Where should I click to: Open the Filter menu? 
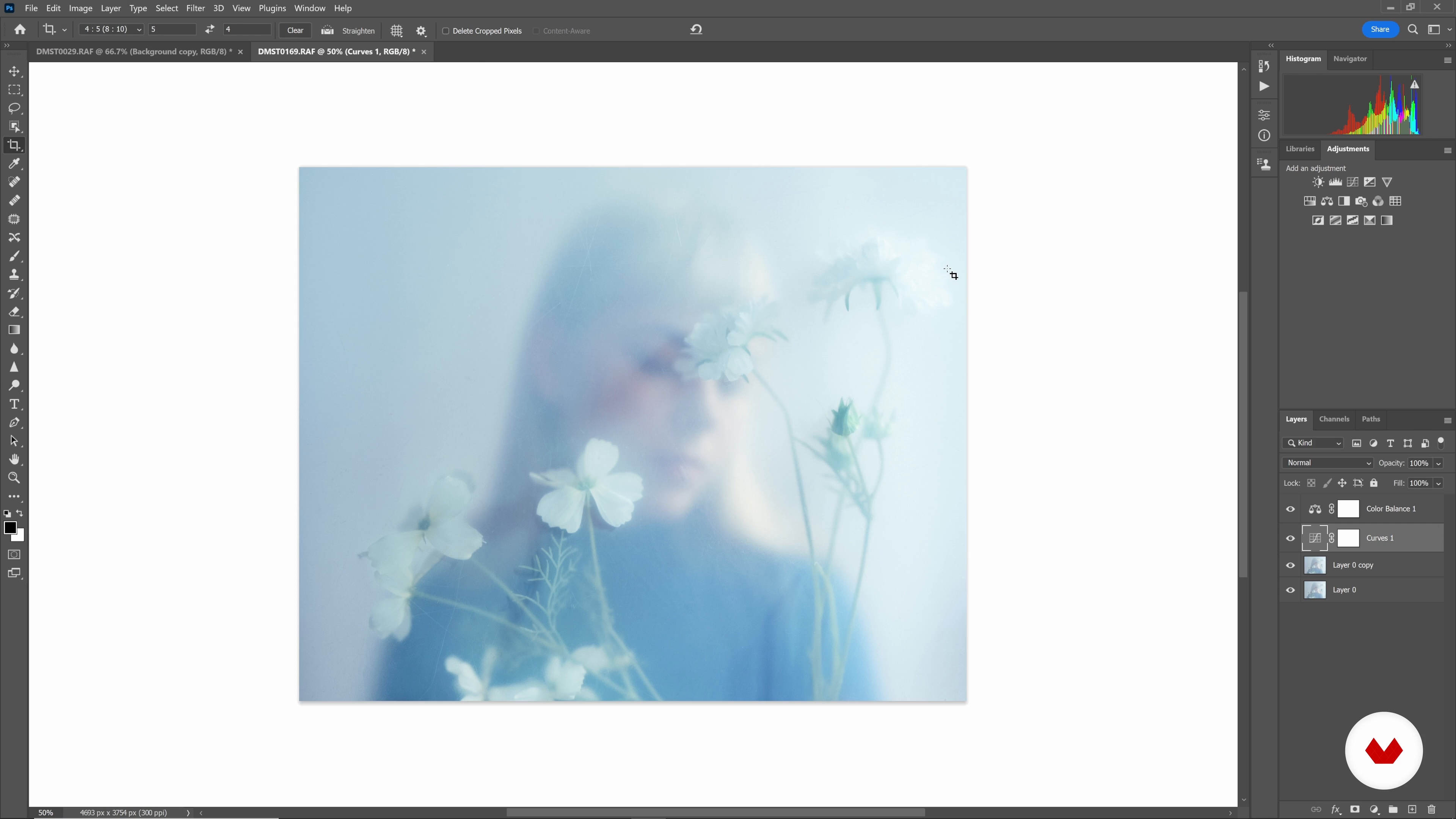pos(195,8)
